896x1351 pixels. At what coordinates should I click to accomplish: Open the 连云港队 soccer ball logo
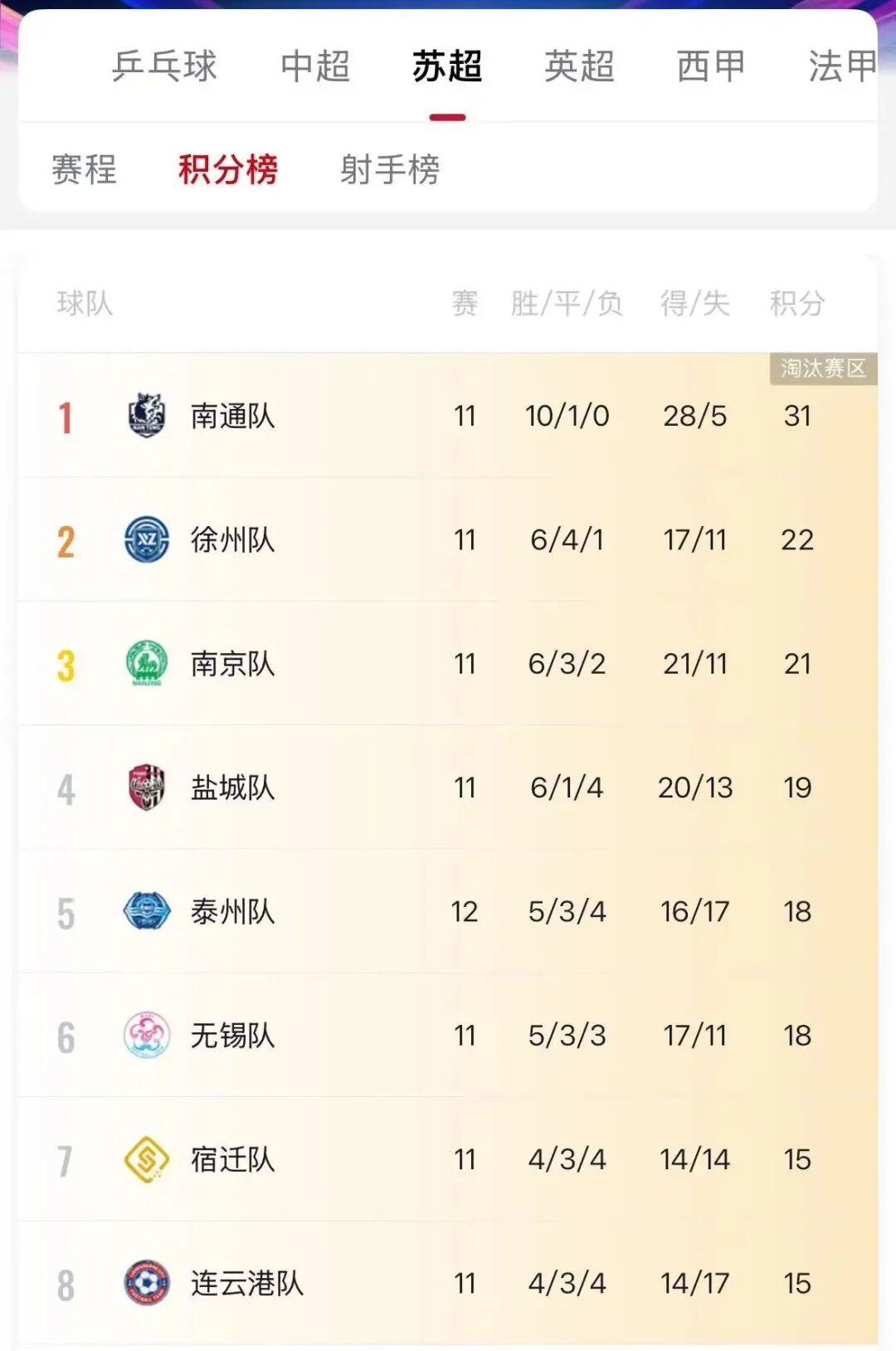[x=147, y=1283]
